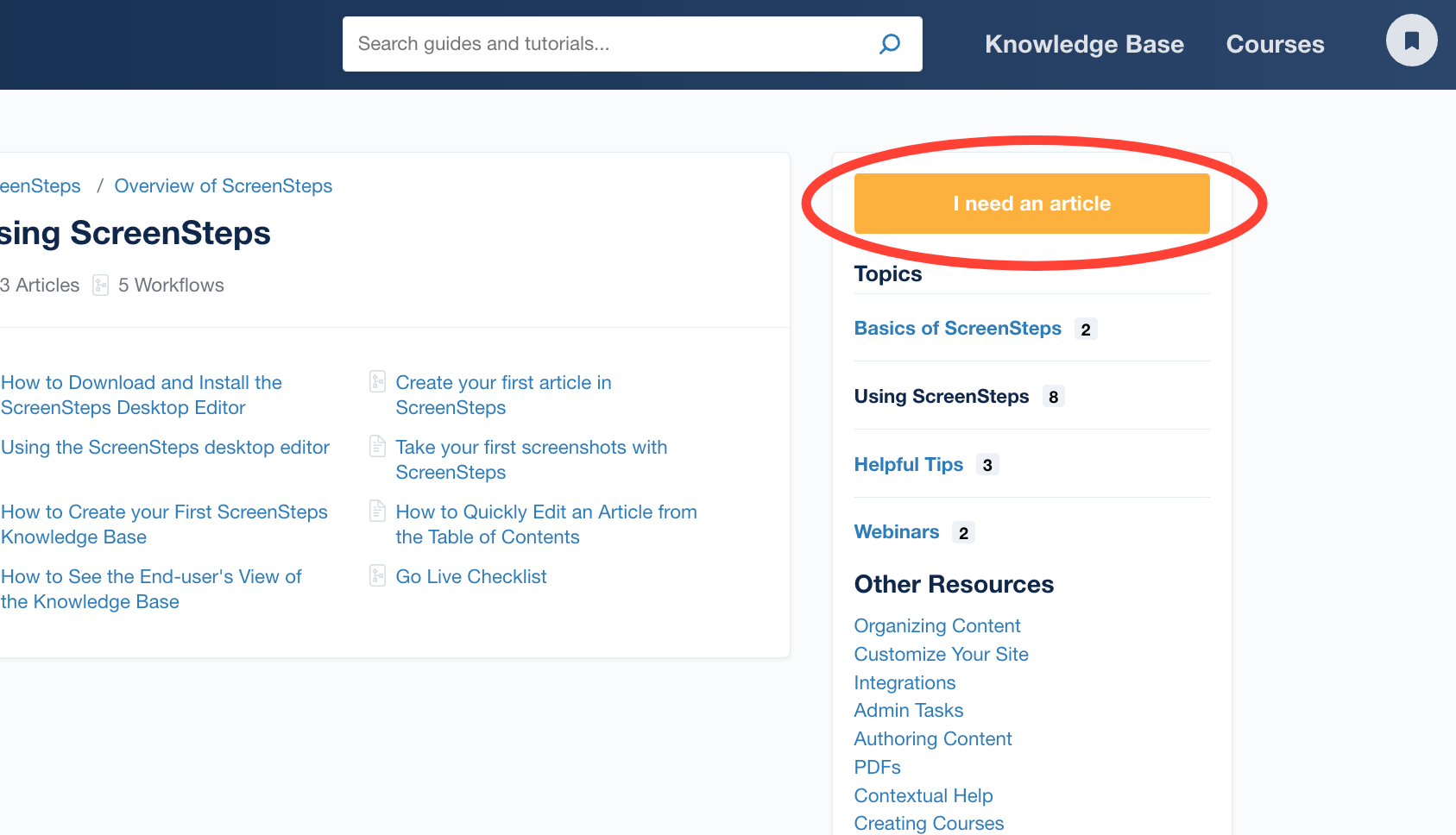Viewport: 1456px width, 835px height.
Task: Select Using ScreenSteps in Topics list
Action: tap(941, 397)
